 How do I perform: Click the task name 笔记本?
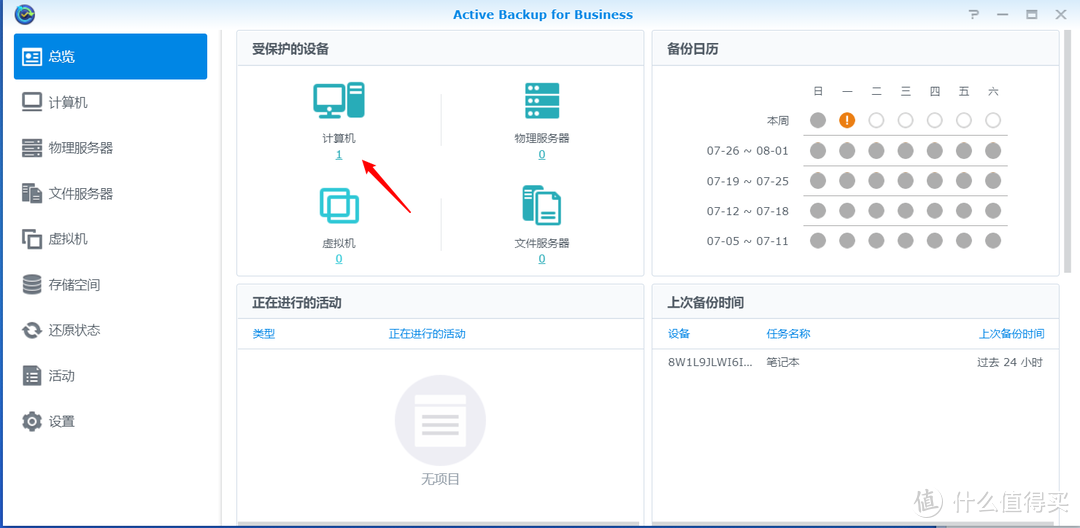coord(783,362)
